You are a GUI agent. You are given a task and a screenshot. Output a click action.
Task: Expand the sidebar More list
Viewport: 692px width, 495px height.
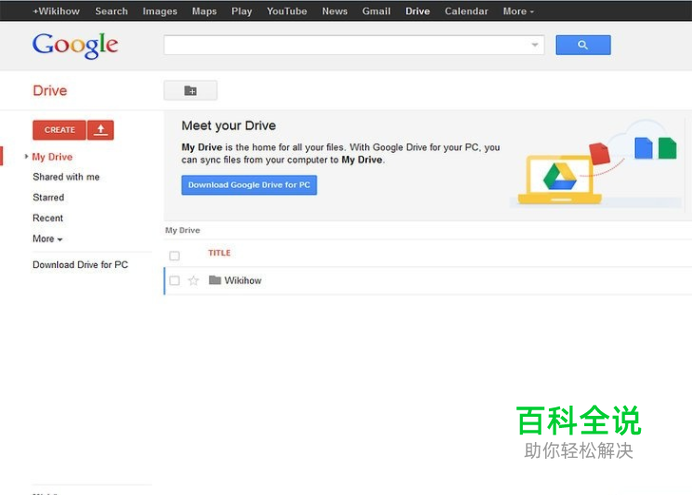point(48,239)
